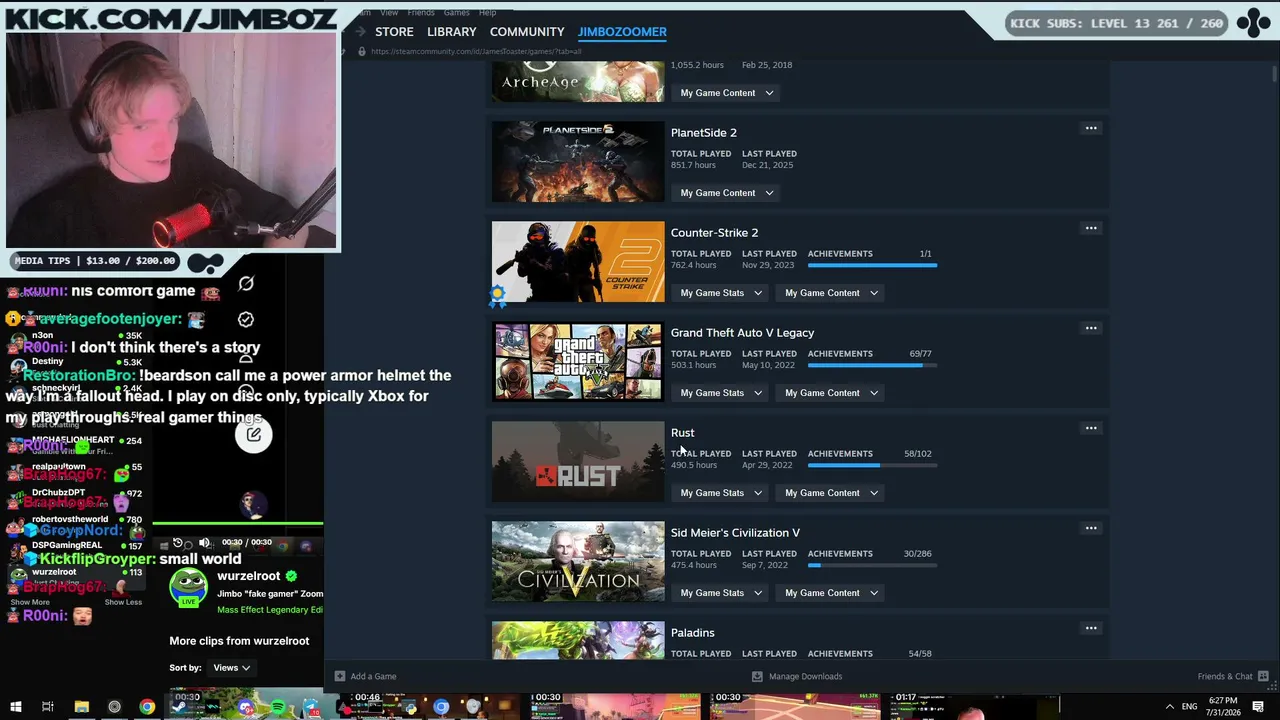Click the Rust achievements progress bar
This screenshot has width=1280, height=720.
pos(872,466)
